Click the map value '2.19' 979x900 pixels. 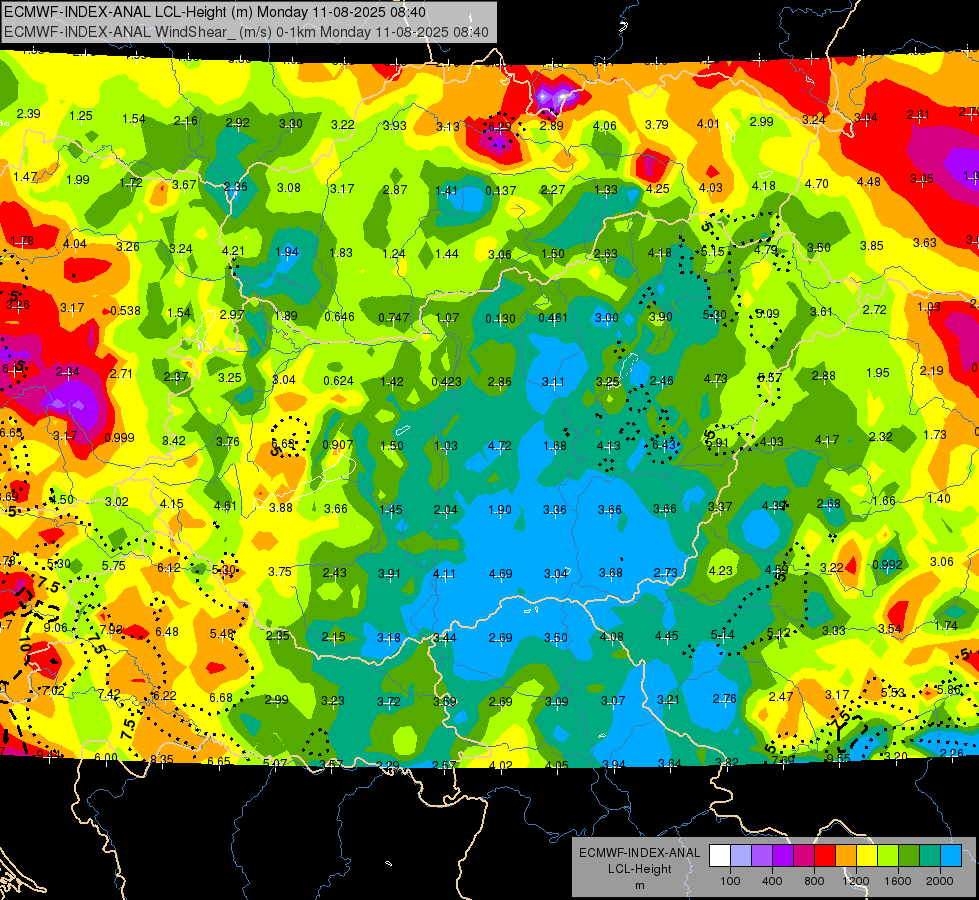point(932,370)
